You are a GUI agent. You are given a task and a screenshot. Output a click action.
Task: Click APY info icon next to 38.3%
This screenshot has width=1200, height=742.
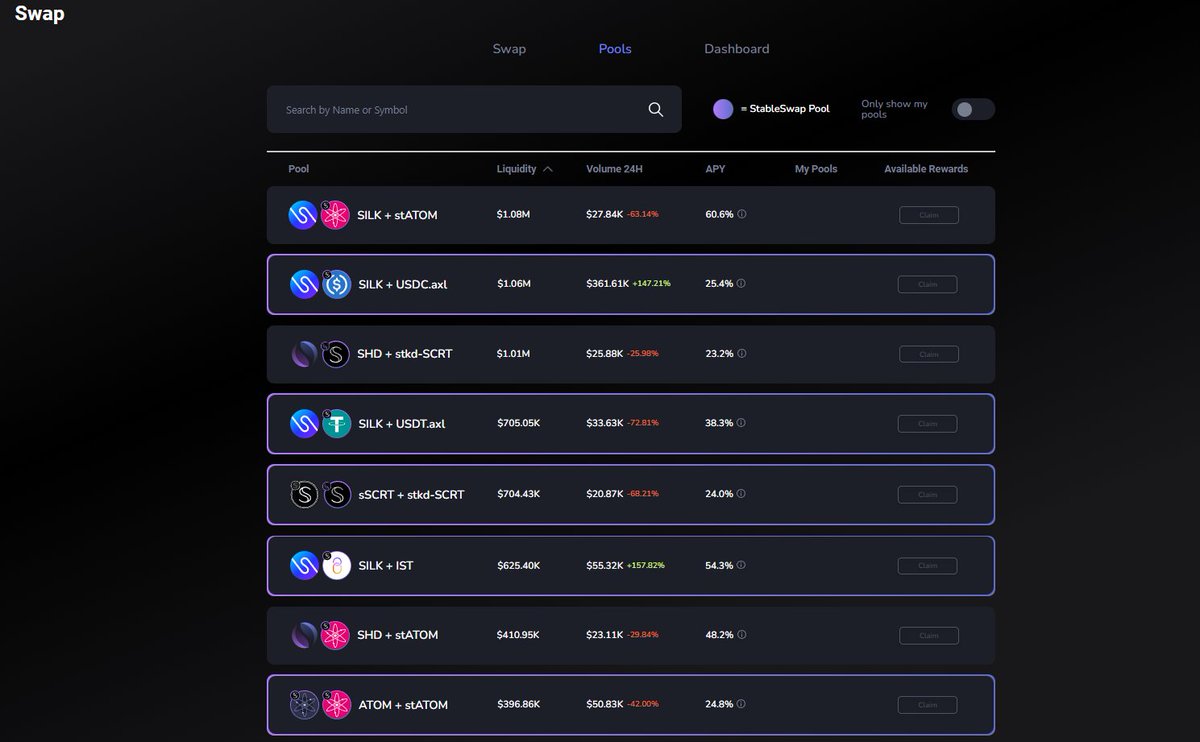click(741, 423)
